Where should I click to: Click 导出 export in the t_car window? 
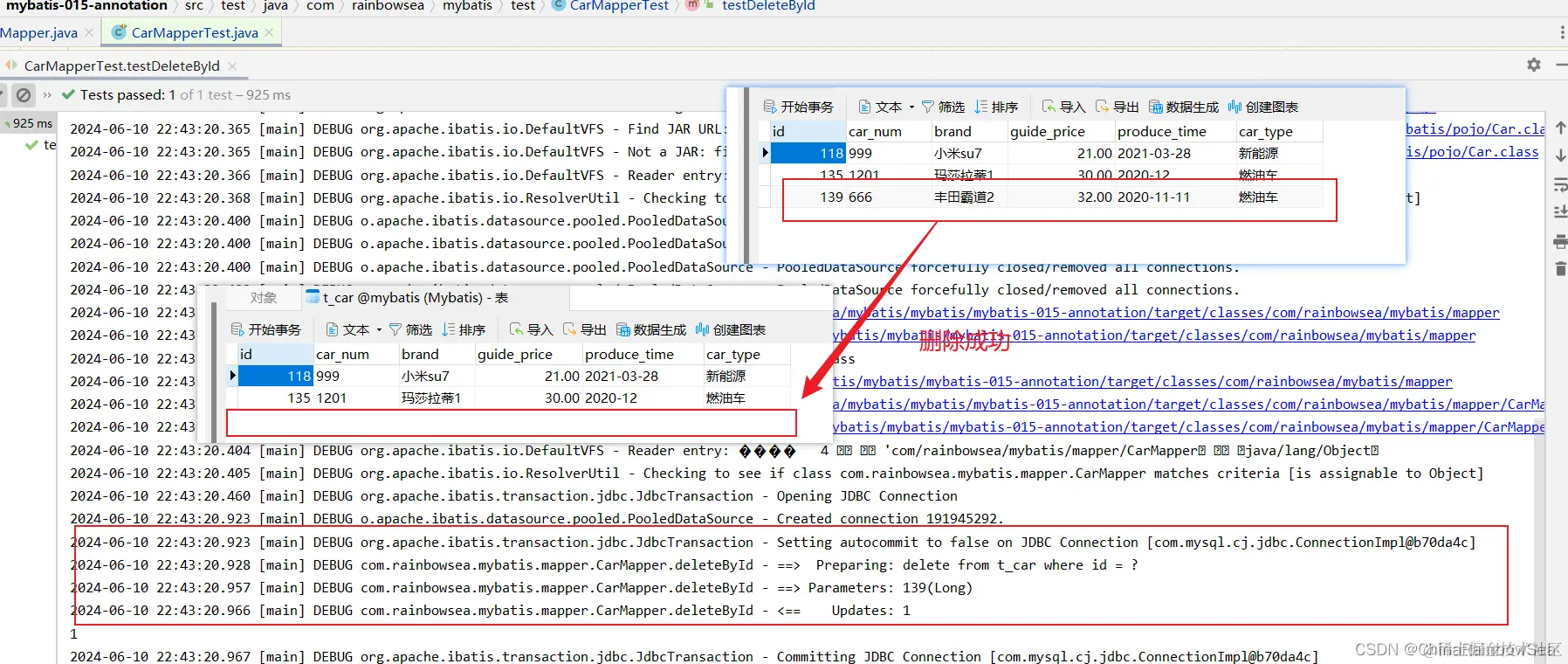tap(584, 329)
